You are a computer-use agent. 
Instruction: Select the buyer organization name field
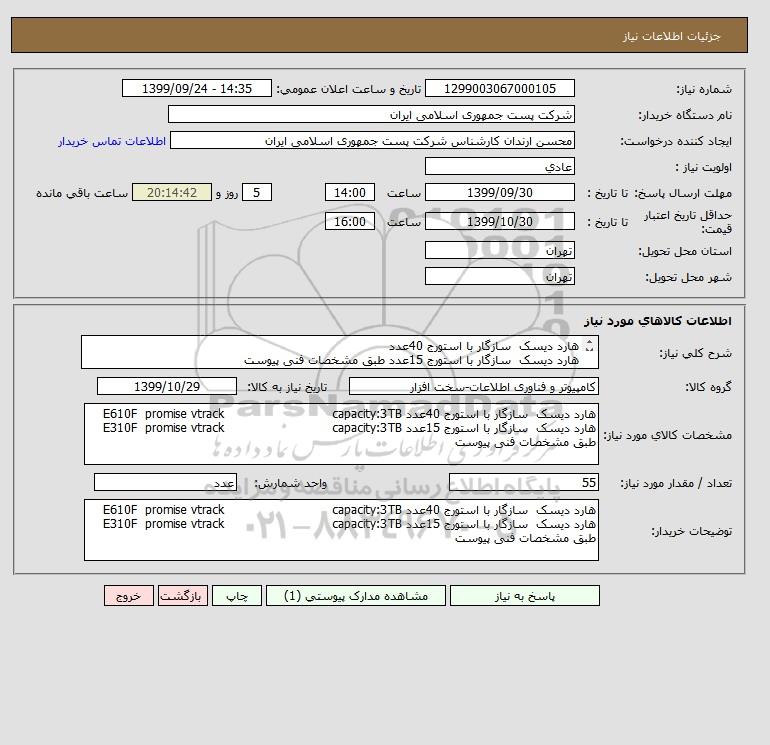pos(371,114)
